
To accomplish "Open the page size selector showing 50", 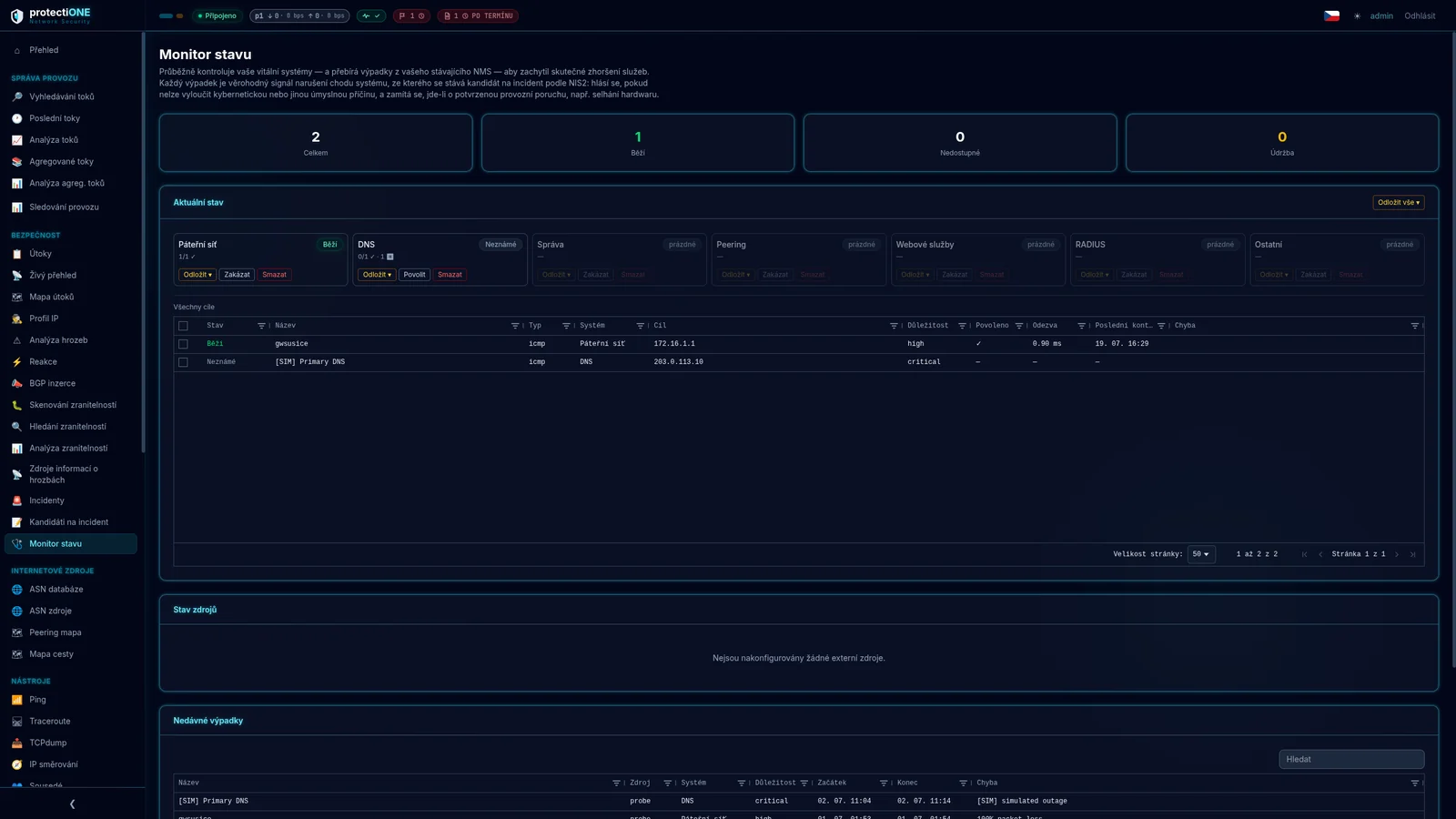I will pyautogui.click(x=1201, y=554).
